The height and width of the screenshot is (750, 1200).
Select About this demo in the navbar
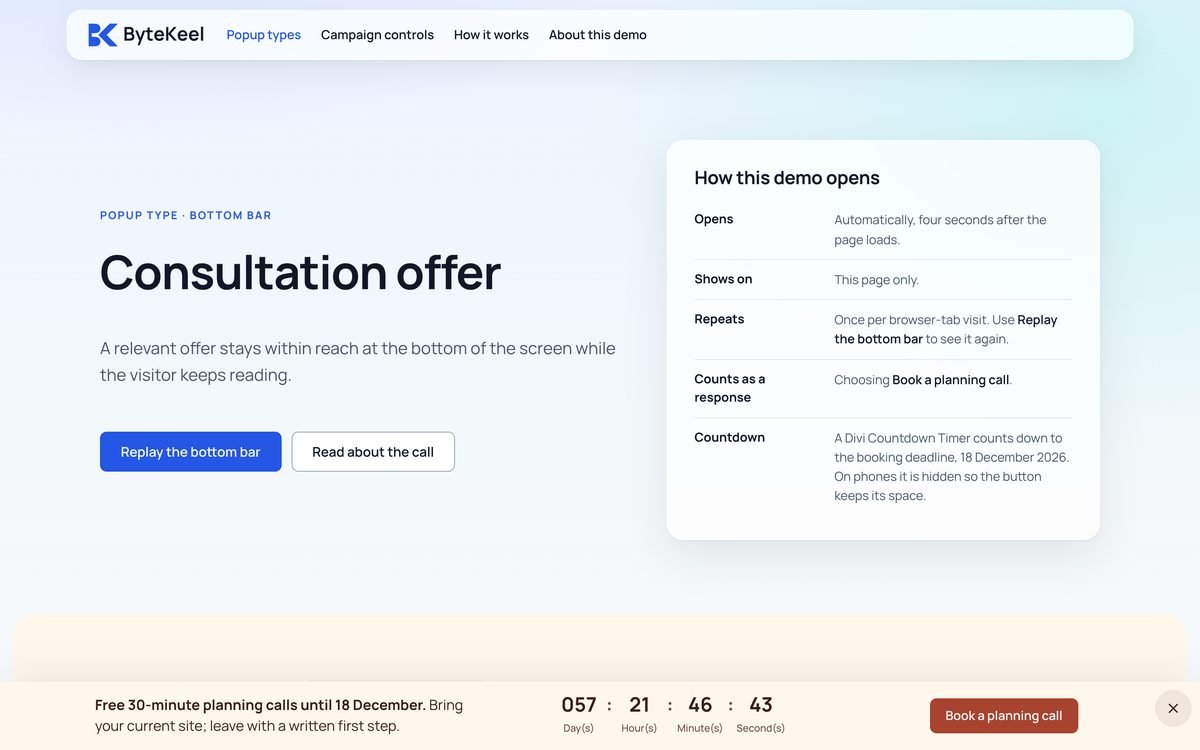coord(598,35)
